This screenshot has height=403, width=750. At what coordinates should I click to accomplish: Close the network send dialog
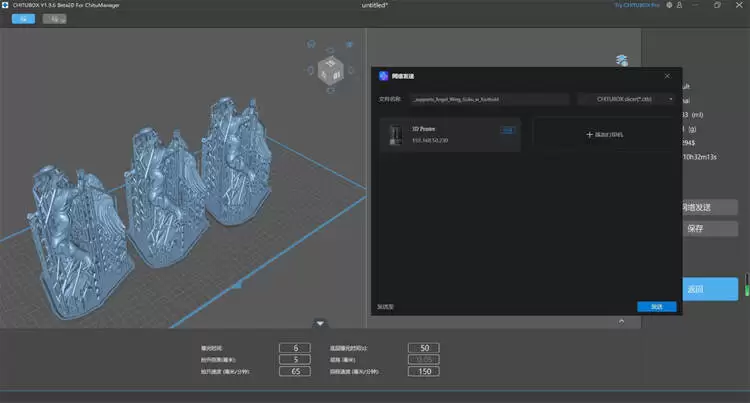coord(667,75)
